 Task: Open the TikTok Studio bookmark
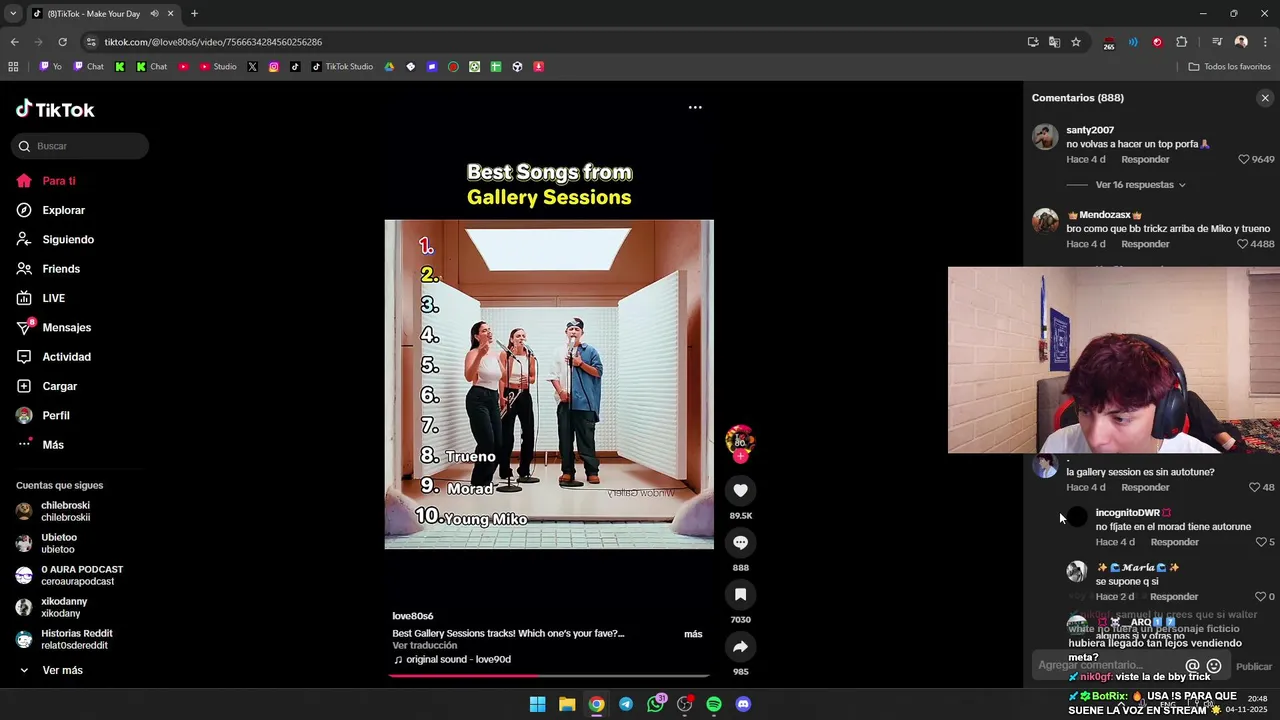coord(342,67)
